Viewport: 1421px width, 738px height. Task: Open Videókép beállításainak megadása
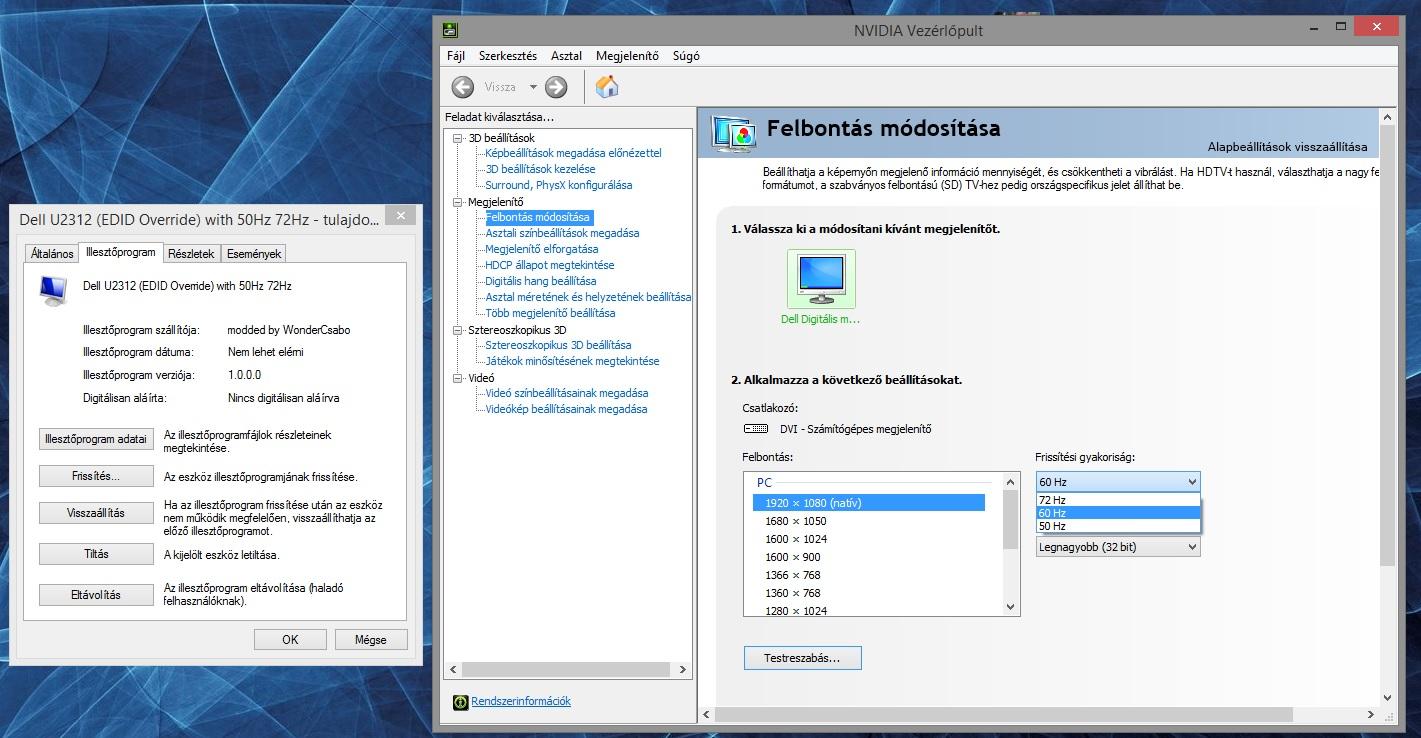(566, 409)
